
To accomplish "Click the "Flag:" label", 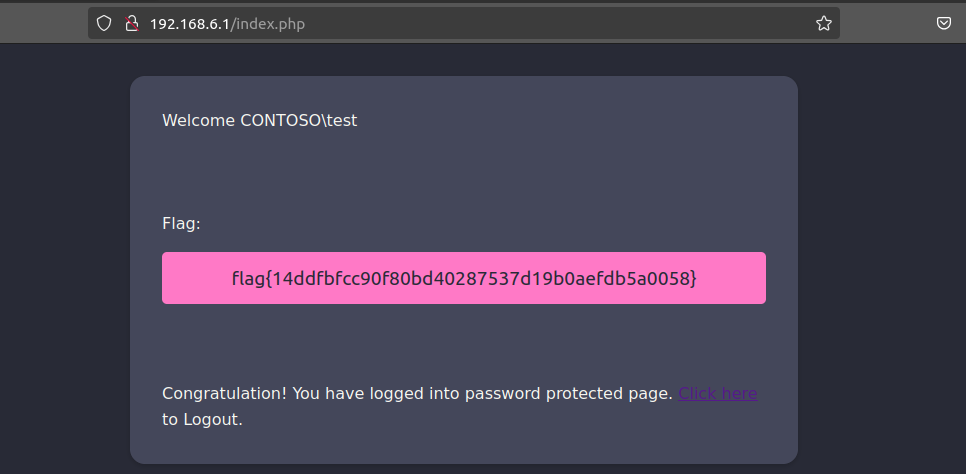I will tap(181, 224).
